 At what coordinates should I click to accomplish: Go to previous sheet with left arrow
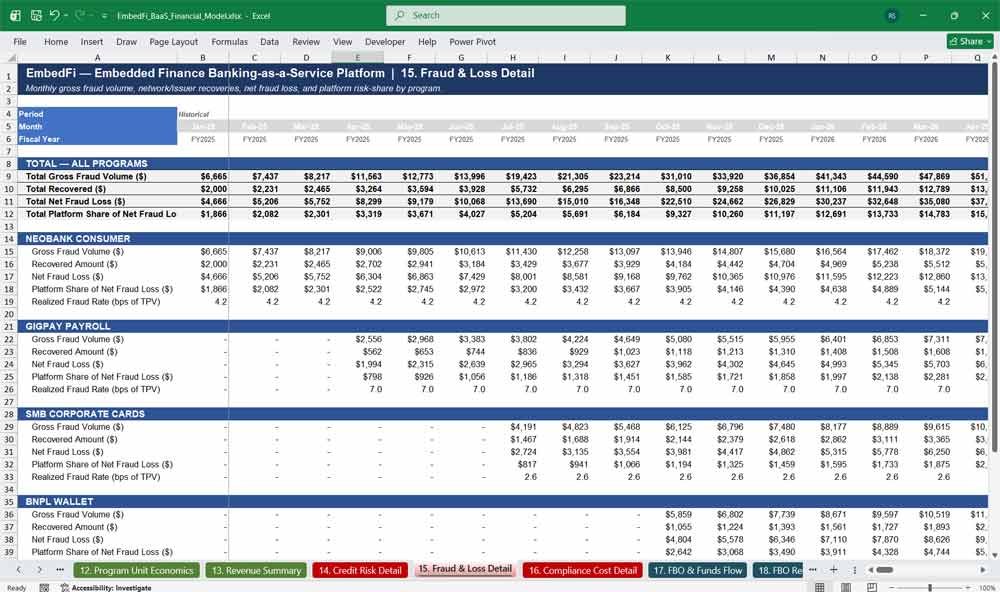click(19, 570)
